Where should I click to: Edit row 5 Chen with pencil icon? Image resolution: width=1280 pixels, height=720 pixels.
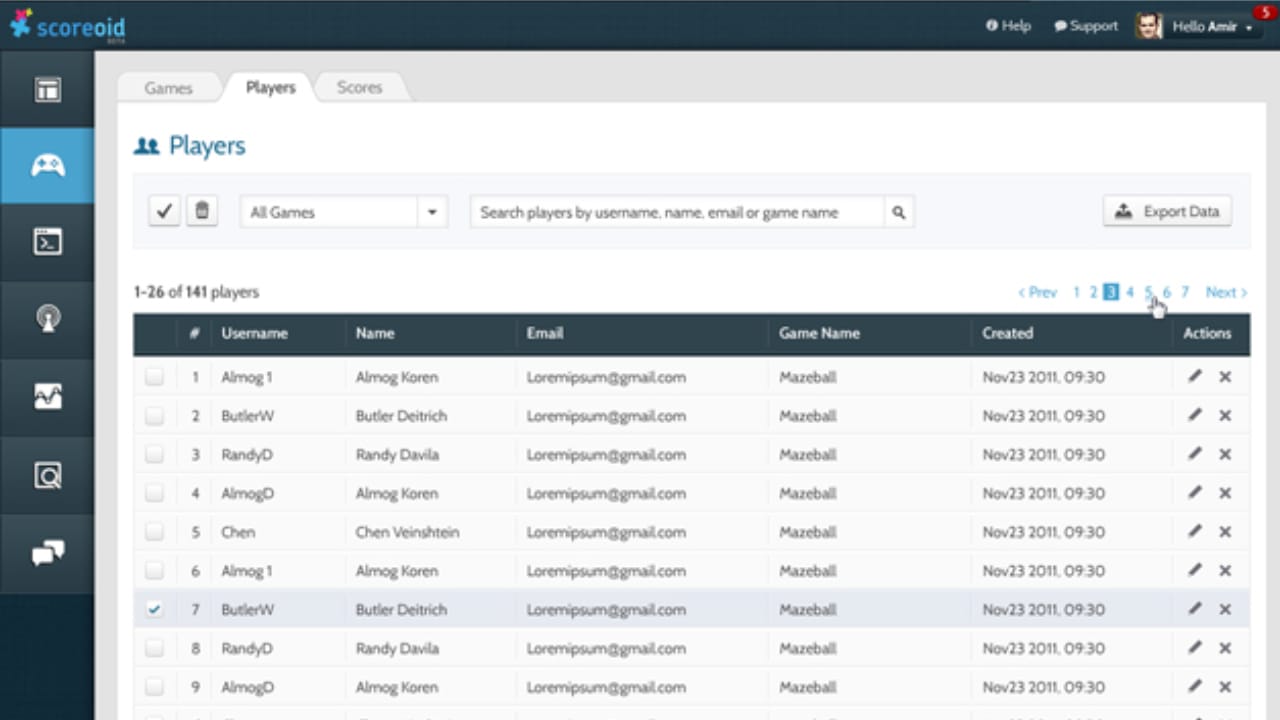click(x=1194, y=532)
